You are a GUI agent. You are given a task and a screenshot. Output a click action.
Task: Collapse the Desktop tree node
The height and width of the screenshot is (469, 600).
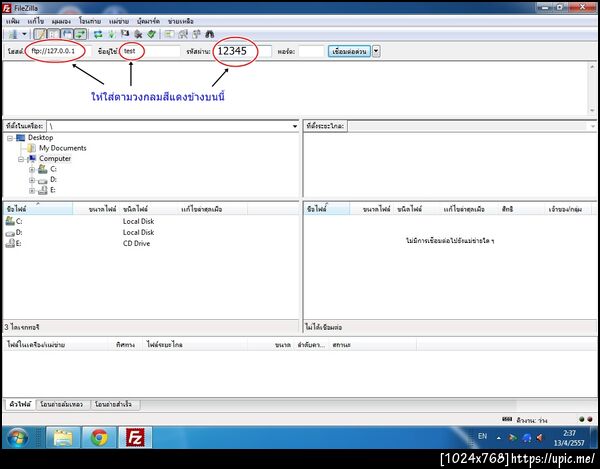(x=10, y=138)
